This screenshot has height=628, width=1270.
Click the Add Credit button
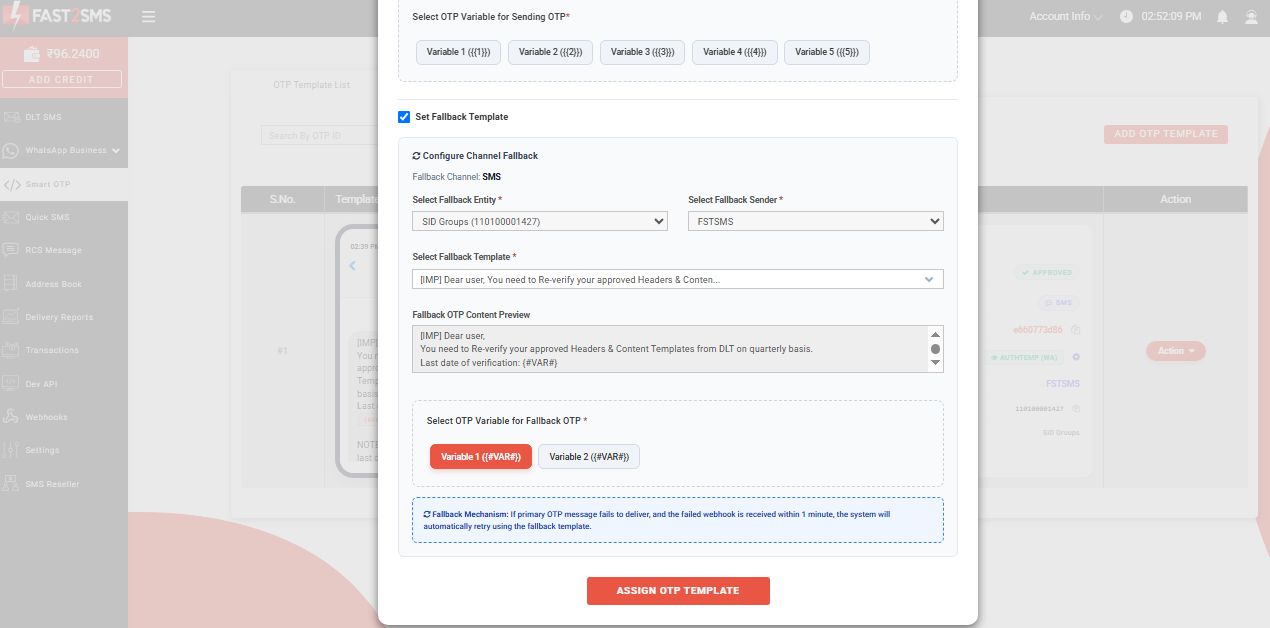click(x=62, y=79)
